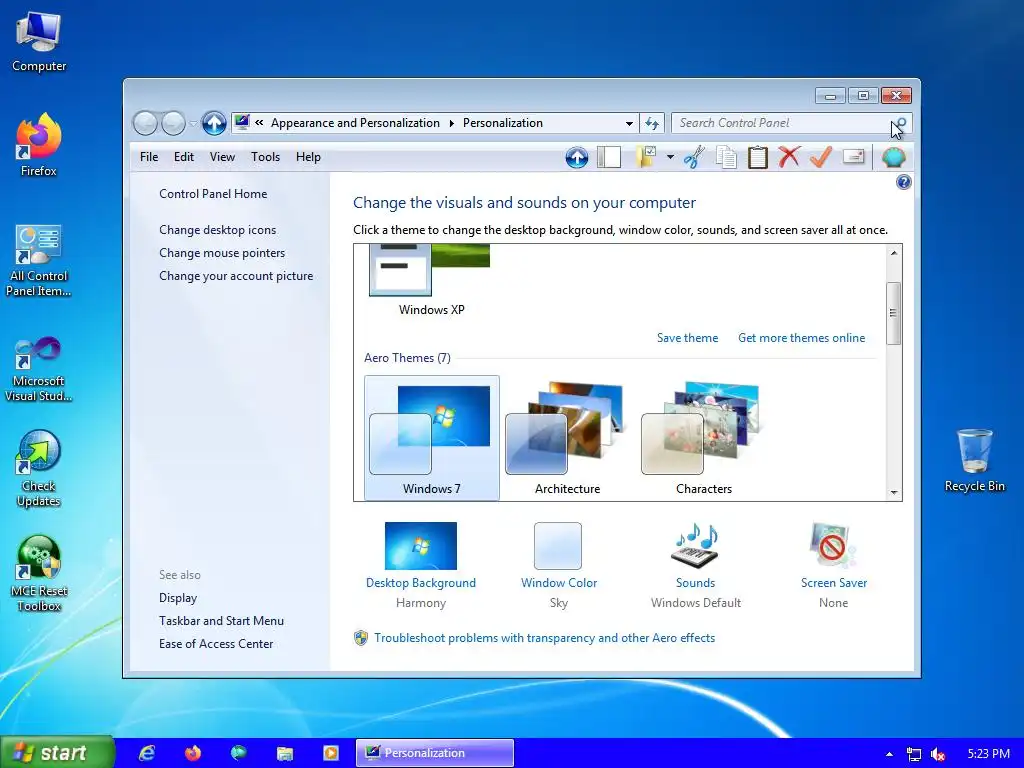Open the Tools menu

(265, 157)
